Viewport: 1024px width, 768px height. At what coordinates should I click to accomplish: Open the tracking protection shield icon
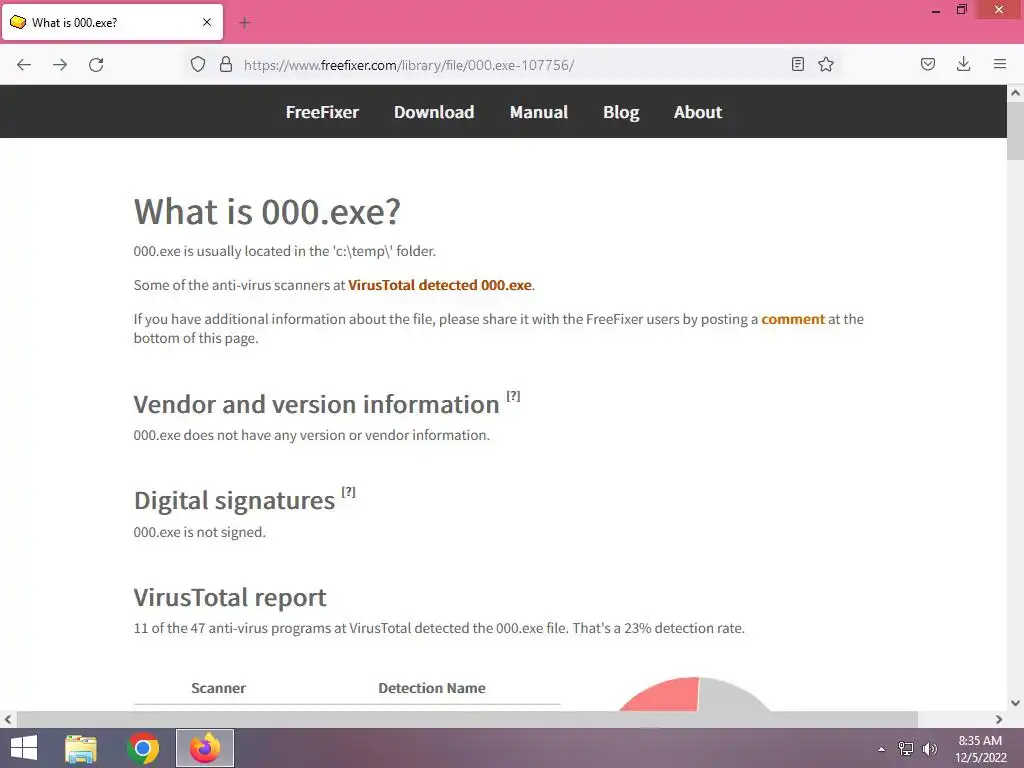tap(198, 64)
